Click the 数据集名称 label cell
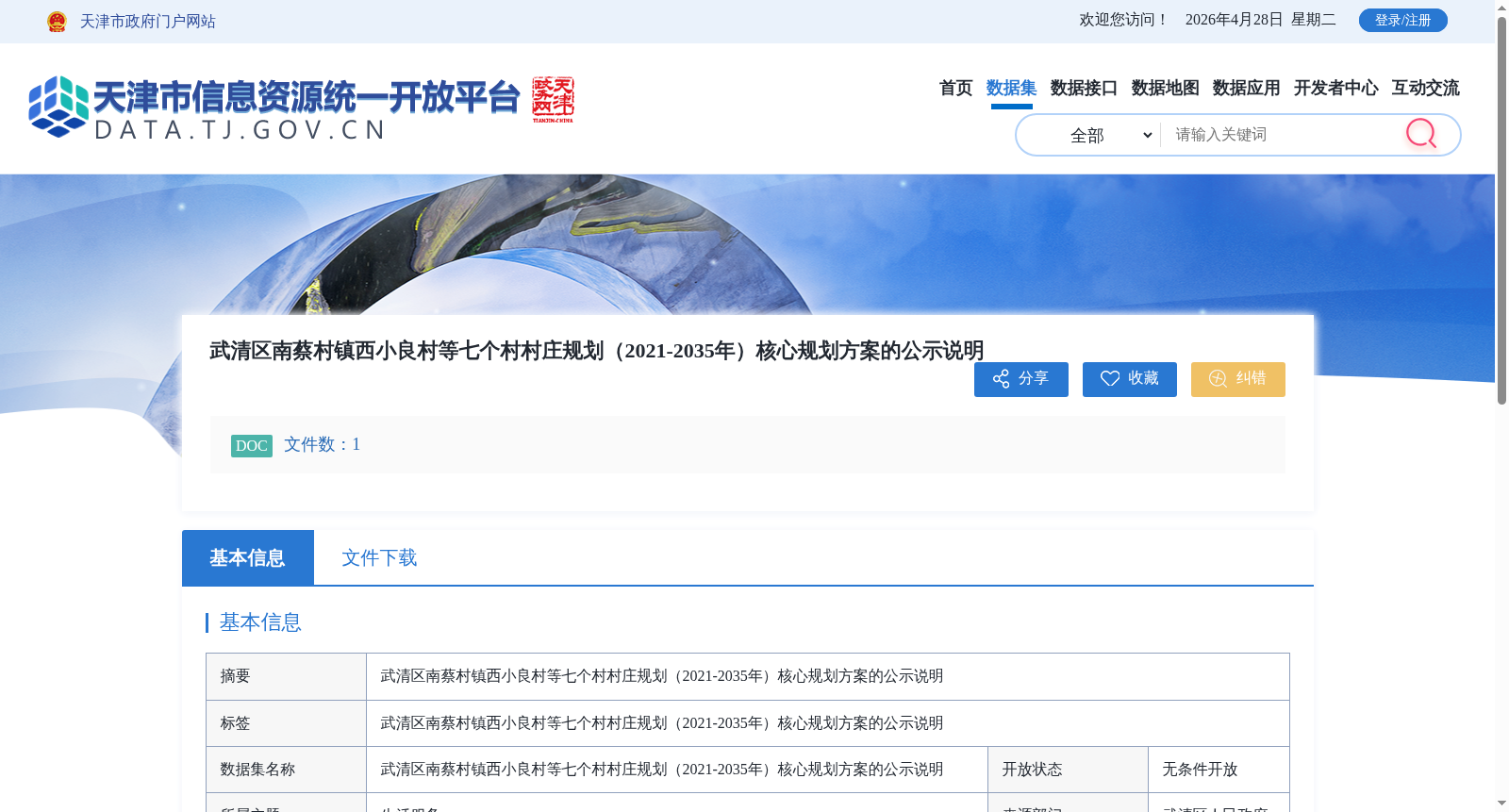1509x812 pixels. pyautogui.click(x=286, y=770)
